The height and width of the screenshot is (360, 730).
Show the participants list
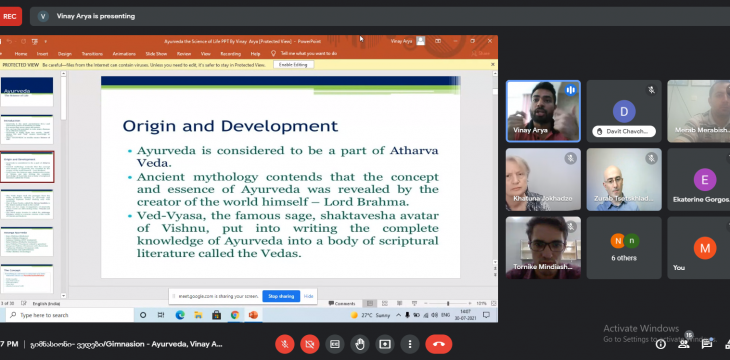[683, 344]
